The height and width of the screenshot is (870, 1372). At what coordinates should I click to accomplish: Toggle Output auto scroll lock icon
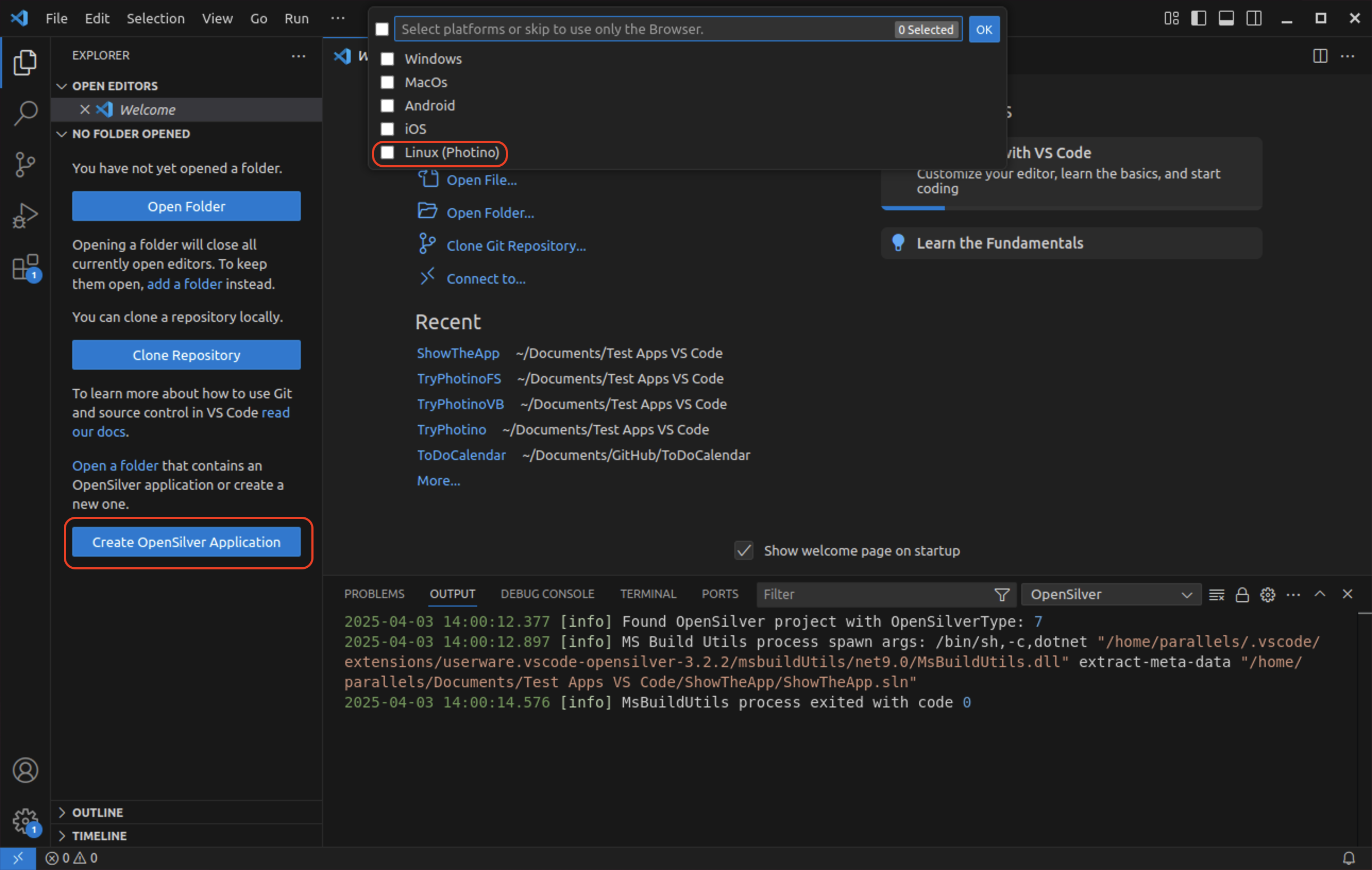point(1242,594)
